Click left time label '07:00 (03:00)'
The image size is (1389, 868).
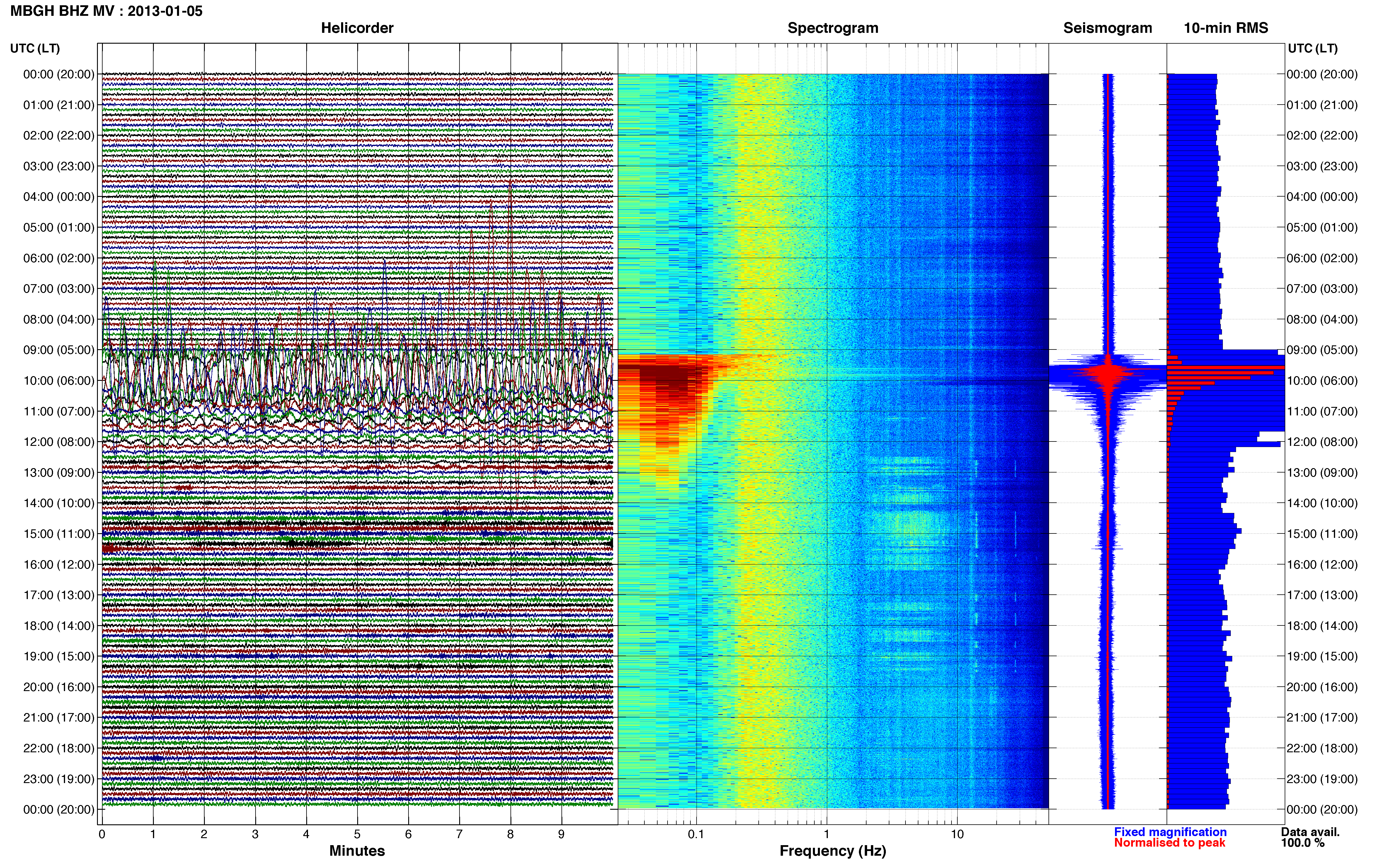click(59, 289)
